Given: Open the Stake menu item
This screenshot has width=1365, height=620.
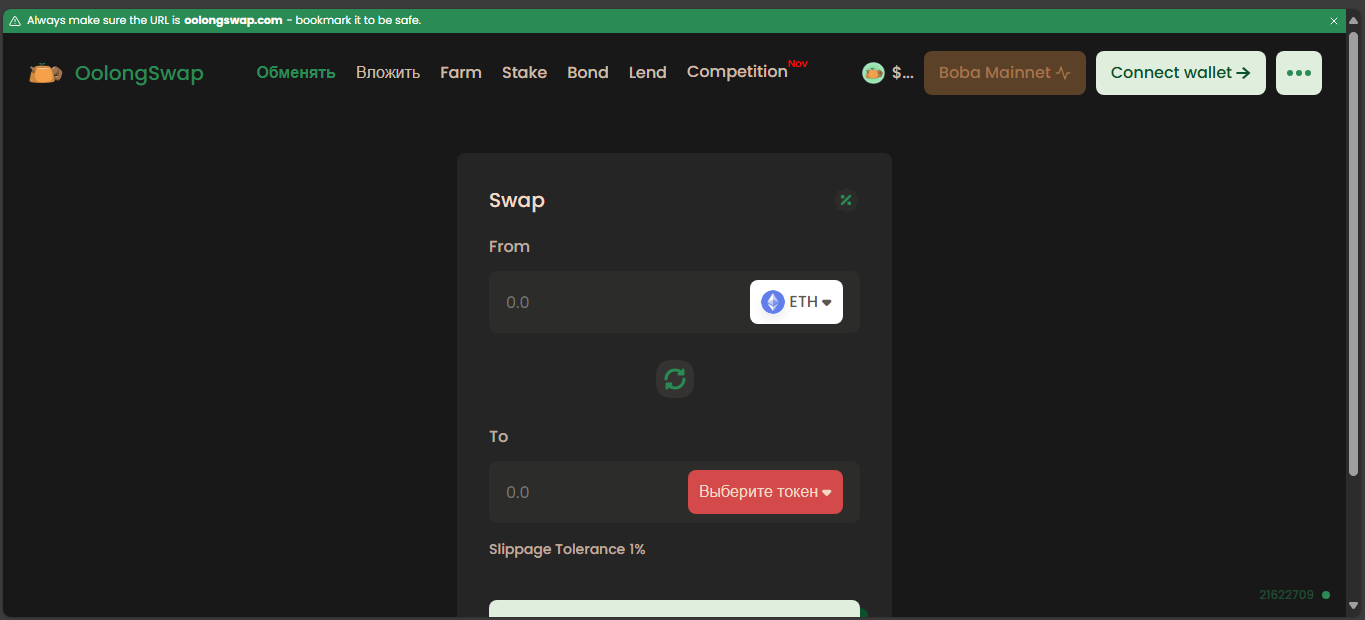Looking at the screenshot, I should click(x=524, y=73).
